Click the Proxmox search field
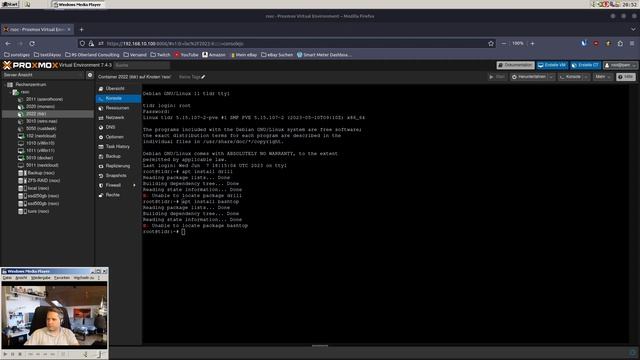This screenshot has width=640, height=360. pyautogui.click(x=141, y=65)
